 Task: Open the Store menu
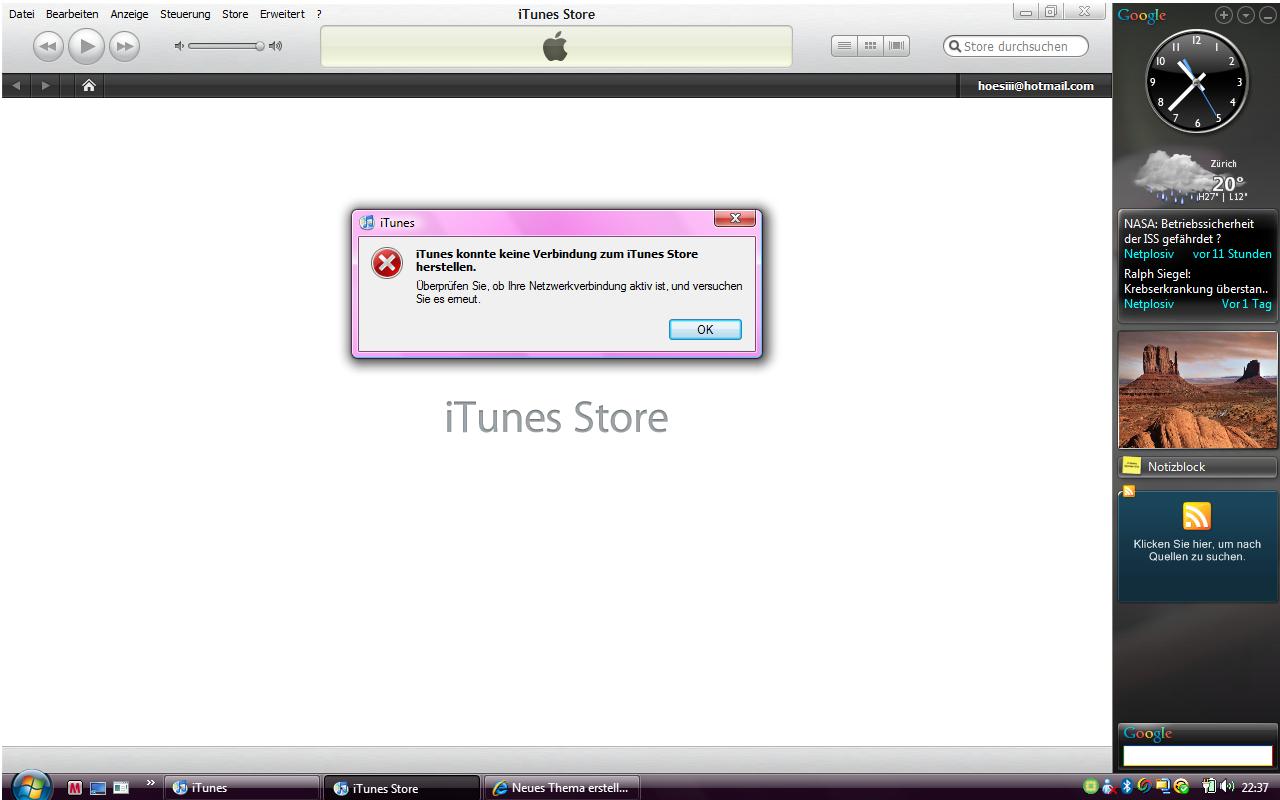click(235, 14)
